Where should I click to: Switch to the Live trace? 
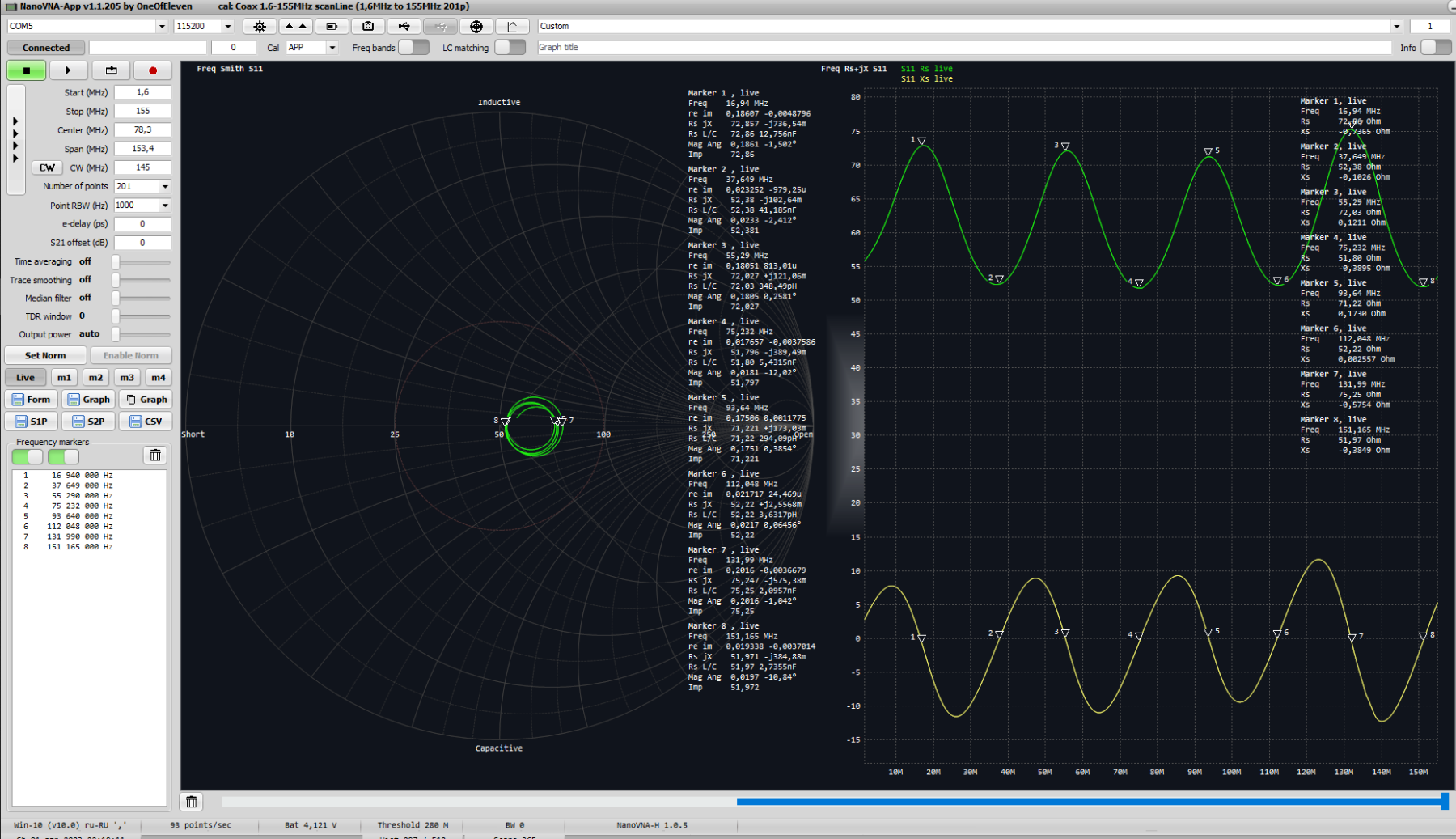25,378
